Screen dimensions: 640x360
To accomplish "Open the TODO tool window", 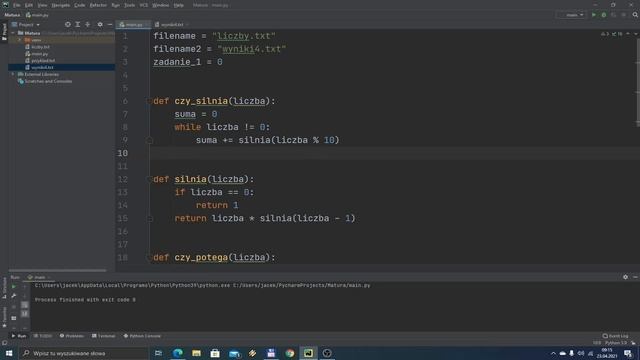I will [43, 336].
